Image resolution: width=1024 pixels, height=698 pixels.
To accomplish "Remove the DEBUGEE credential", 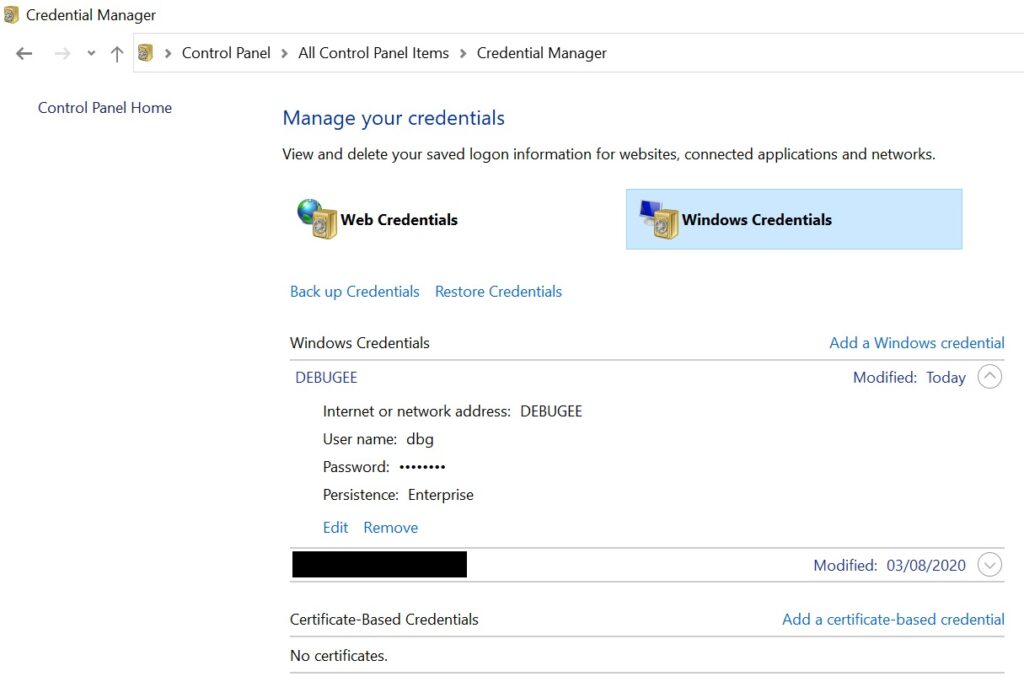I will coord(390,527).
